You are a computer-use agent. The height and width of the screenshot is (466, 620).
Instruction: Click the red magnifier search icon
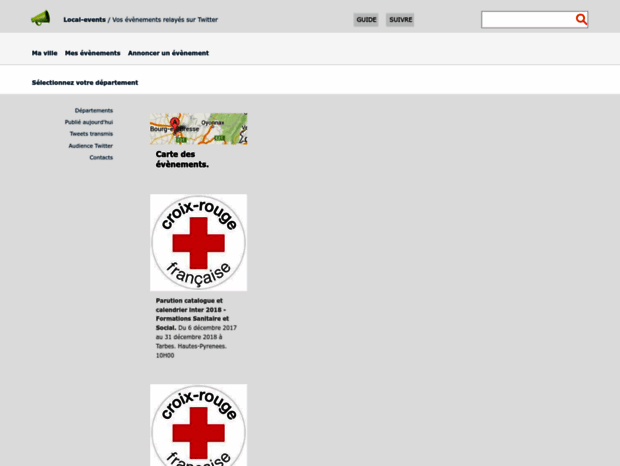point(581,19)
